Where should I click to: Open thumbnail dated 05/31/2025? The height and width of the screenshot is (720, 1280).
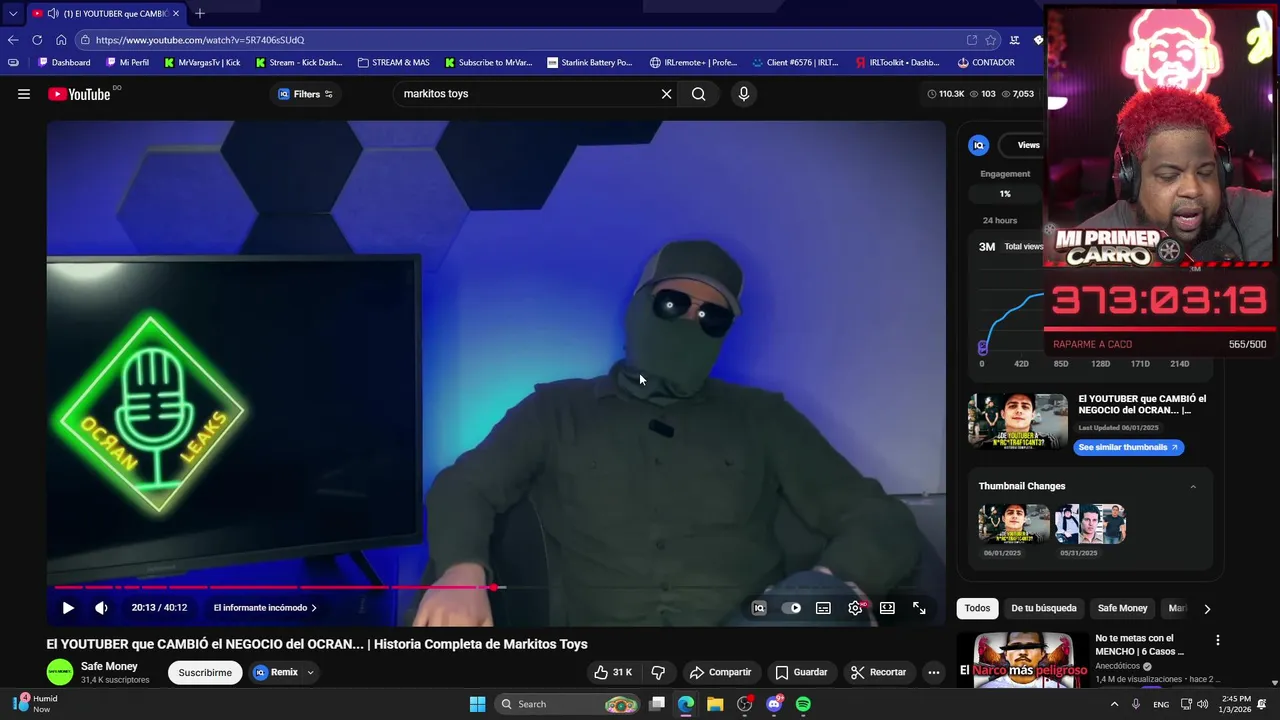(x=1091, y=524)
